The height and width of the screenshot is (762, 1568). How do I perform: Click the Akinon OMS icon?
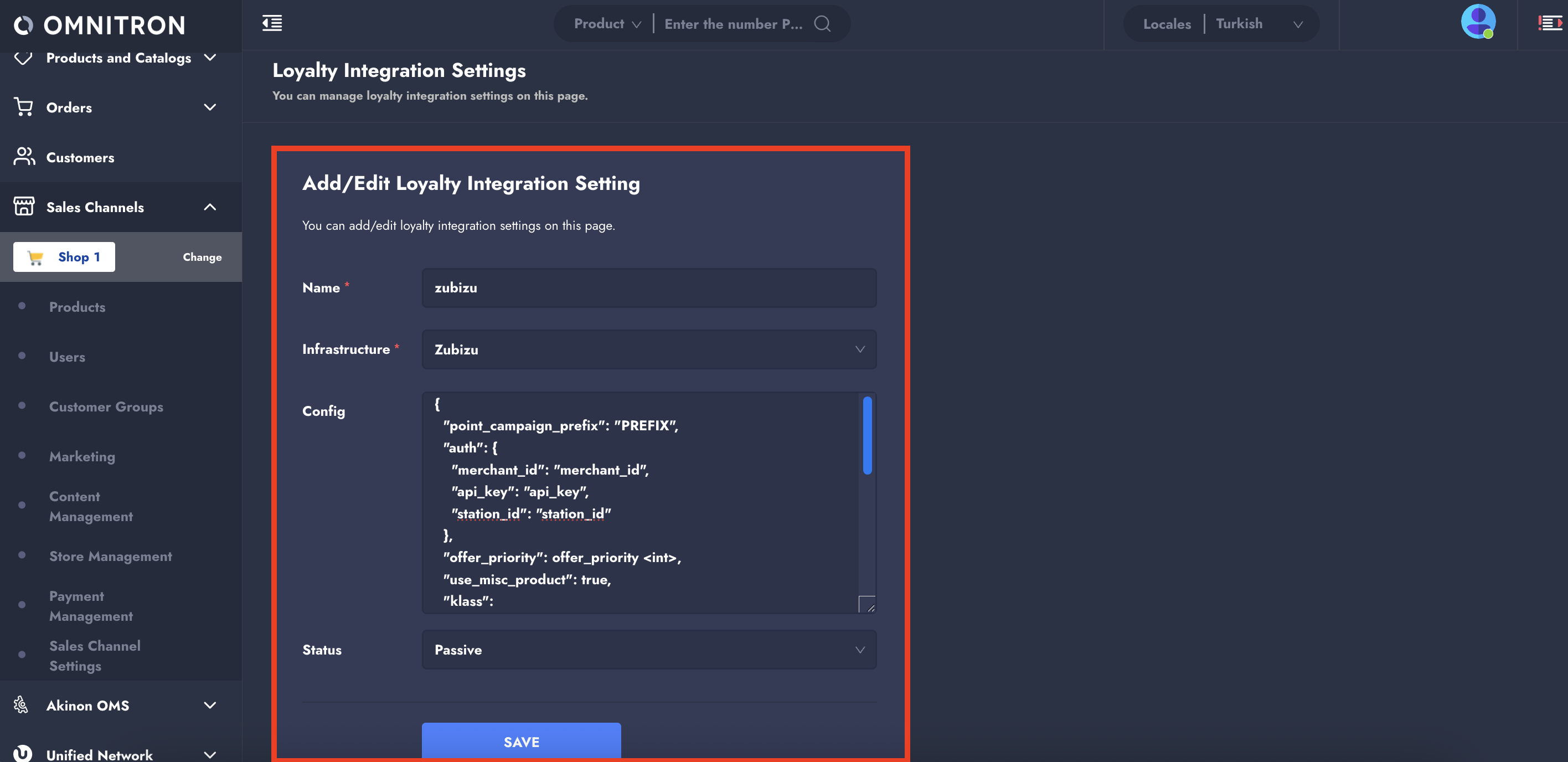[x=21, y=705]
